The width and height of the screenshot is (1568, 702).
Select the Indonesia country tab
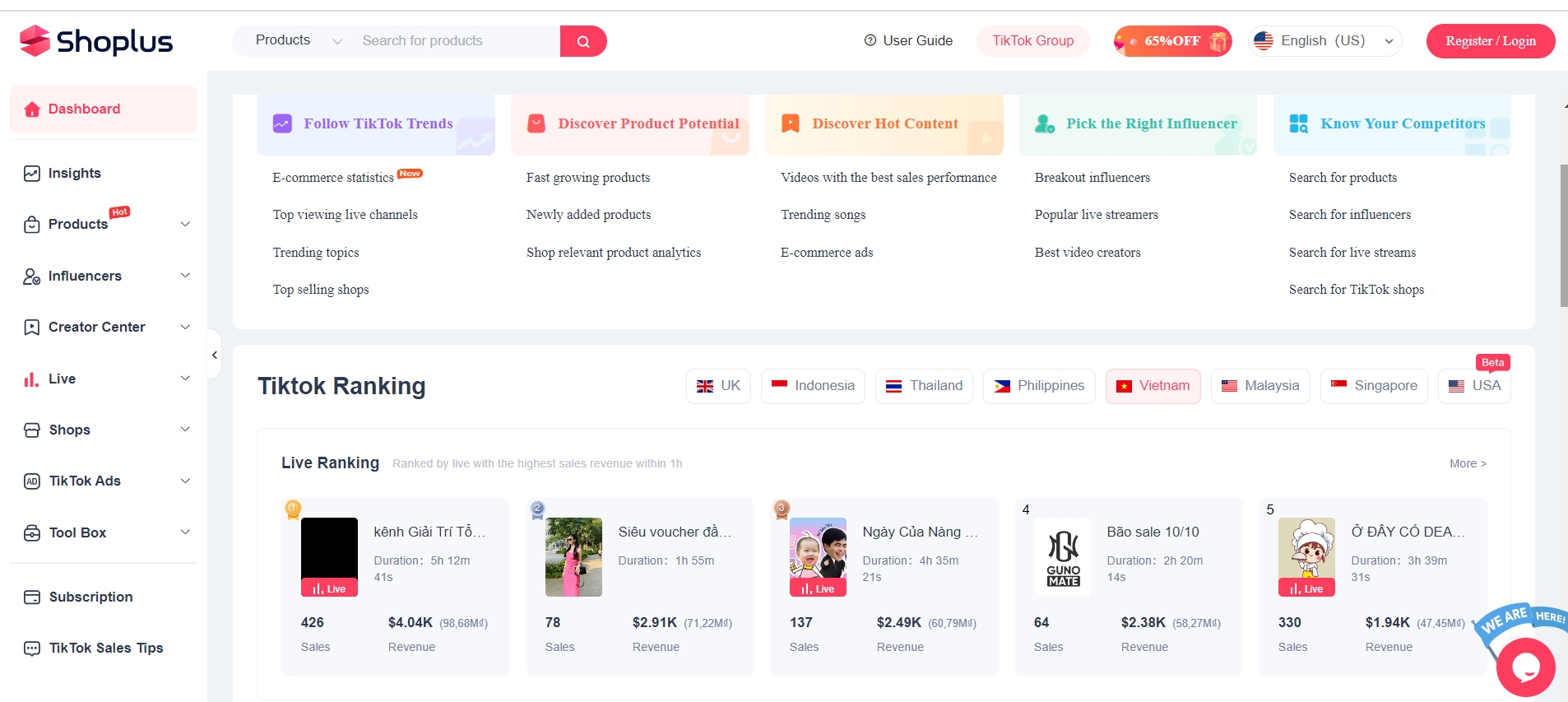click(813, 386)
